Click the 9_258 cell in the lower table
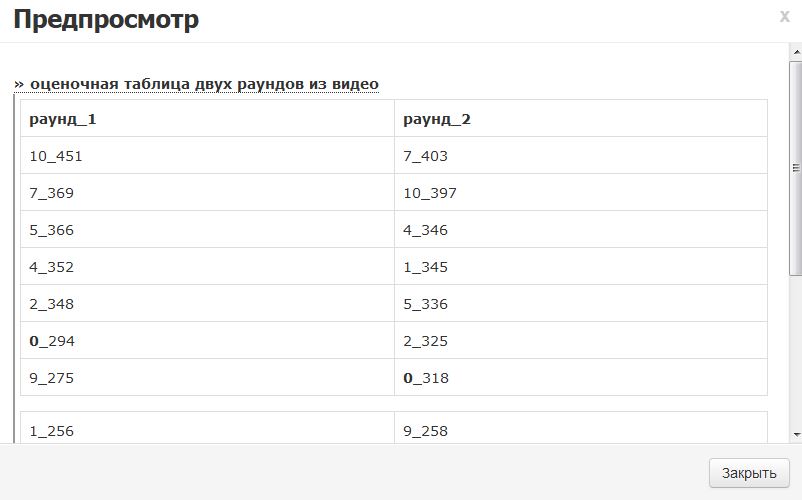The width and height of the screenshot is (802, 500). pyautogui.click(x=580, y=431)
